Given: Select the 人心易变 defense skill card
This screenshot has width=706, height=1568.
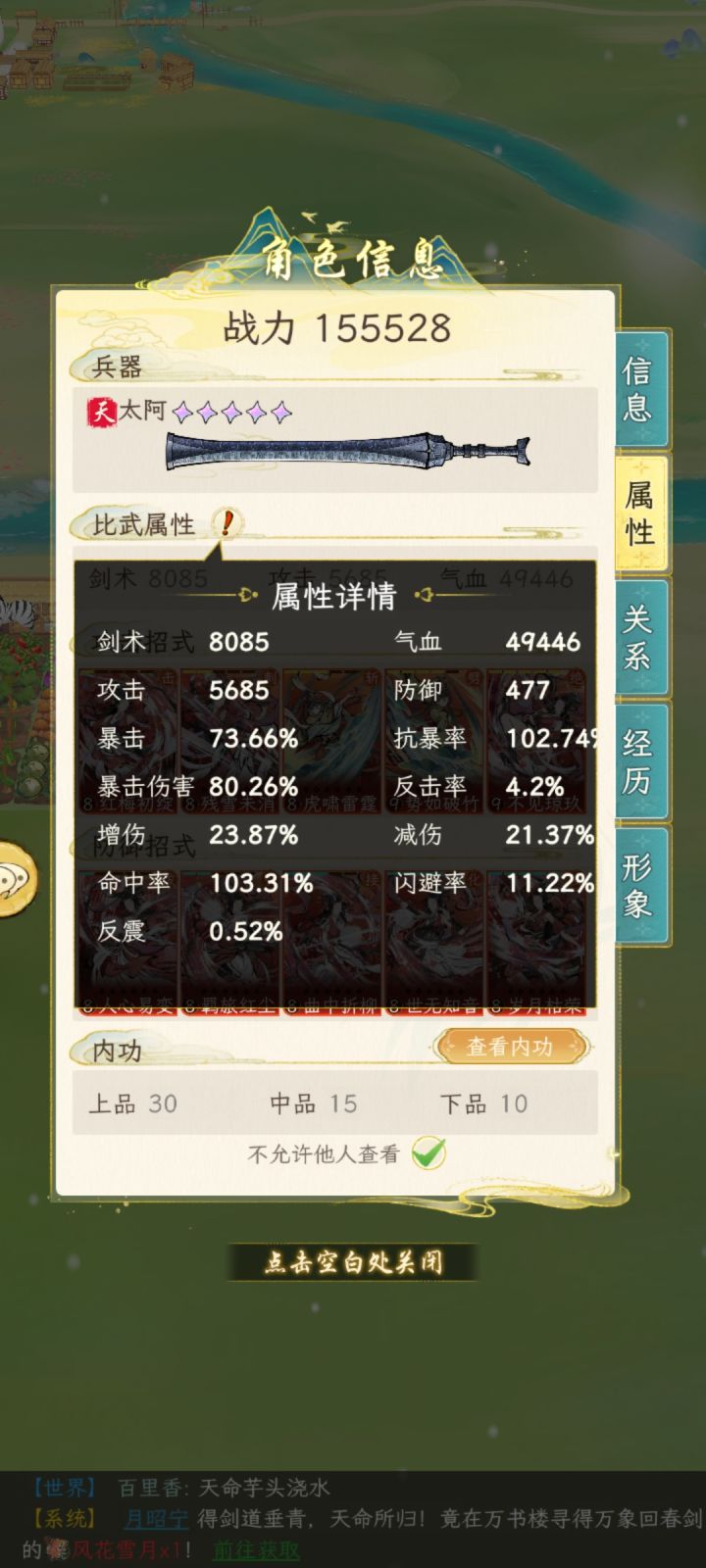Looking at the screenshot, I should [x=127, y=943].
